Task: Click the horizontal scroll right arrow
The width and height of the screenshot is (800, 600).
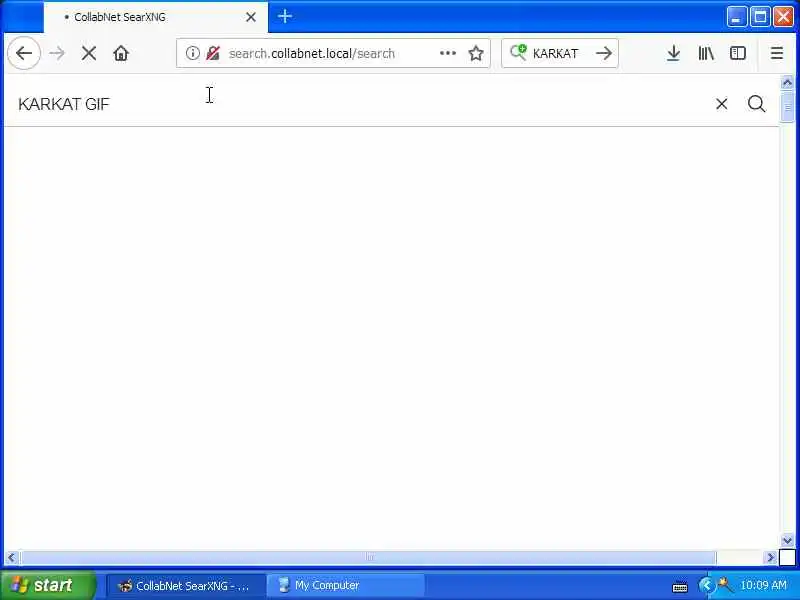Action: coord(770,557)
